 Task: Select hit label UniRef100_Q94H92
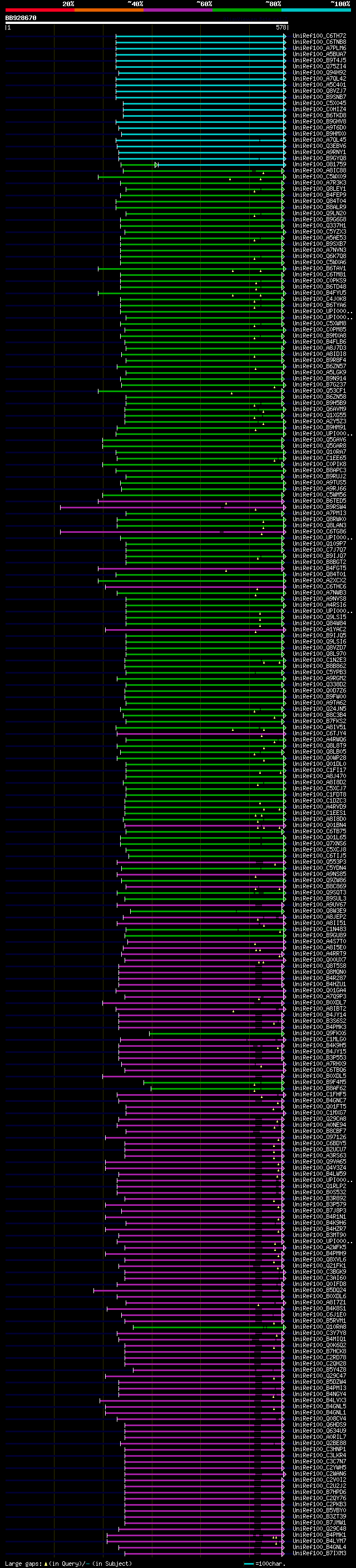[319, 72]
